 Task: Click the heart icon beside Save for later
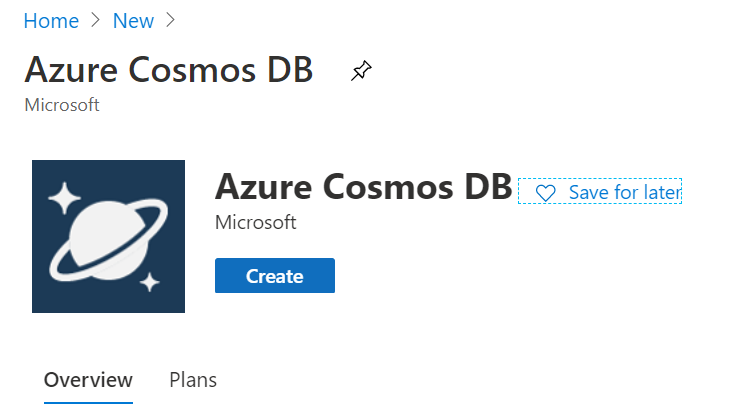point(545,193)
